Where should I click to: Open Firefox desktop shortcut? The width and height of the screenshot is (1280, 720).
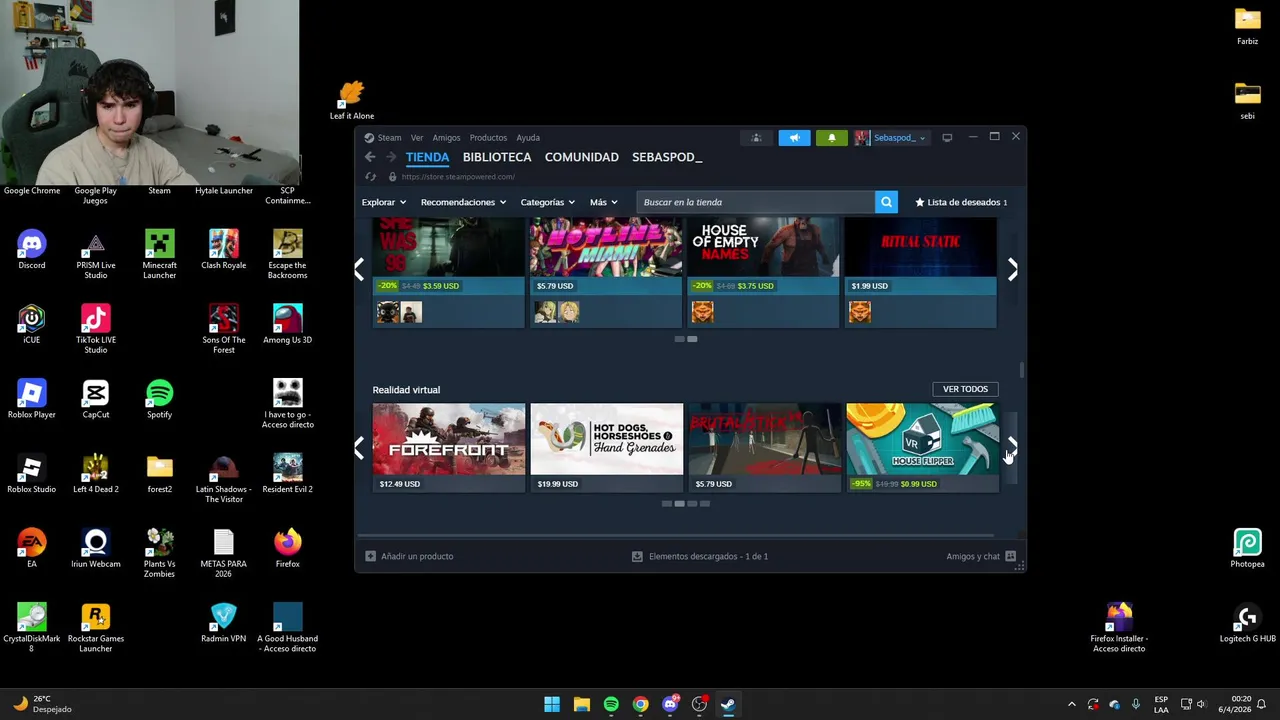(288, 548)
